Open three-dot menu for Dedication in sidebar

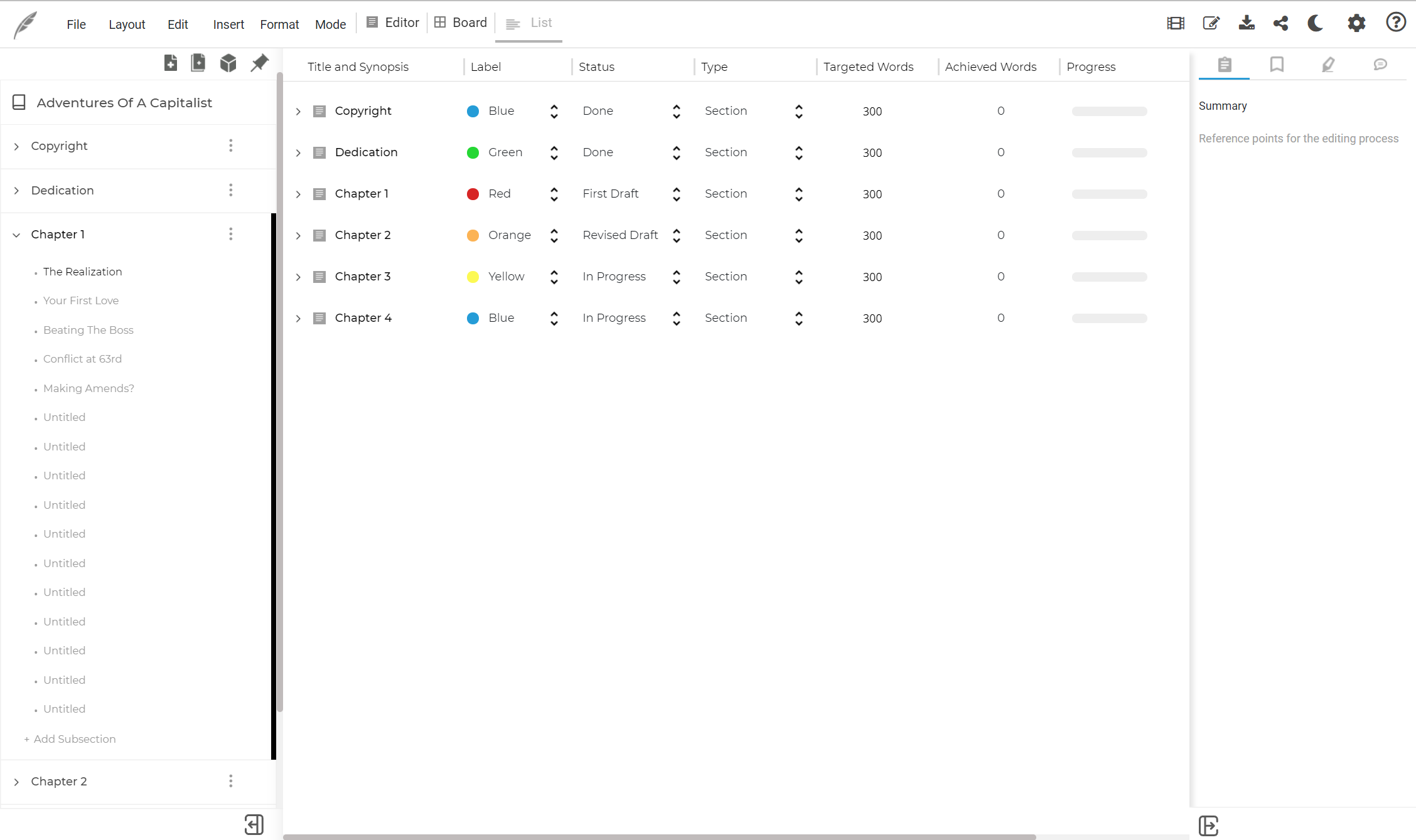click(x=231, y=190)
